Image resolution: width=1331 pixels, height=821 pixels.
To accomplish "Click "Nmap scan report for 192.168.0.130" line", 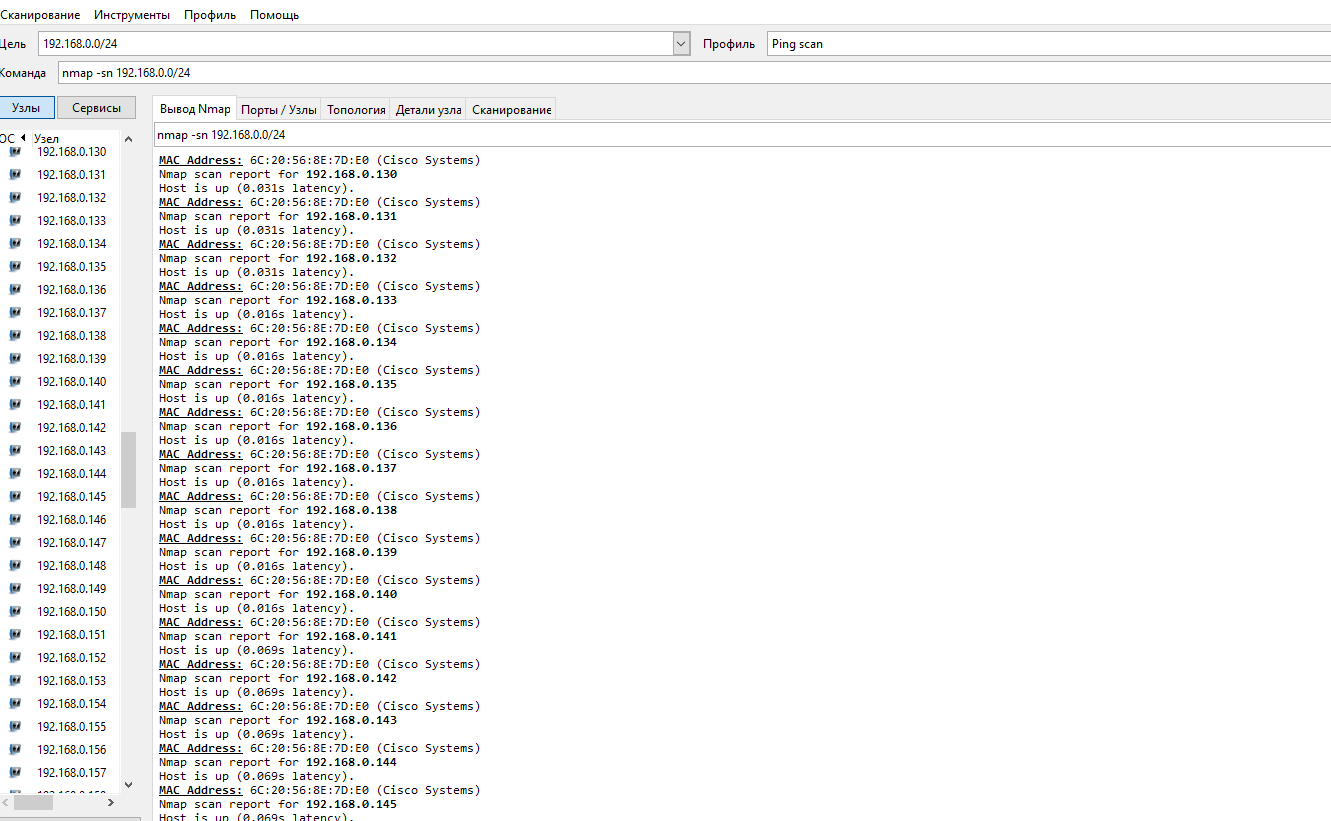I will (278, 174).
